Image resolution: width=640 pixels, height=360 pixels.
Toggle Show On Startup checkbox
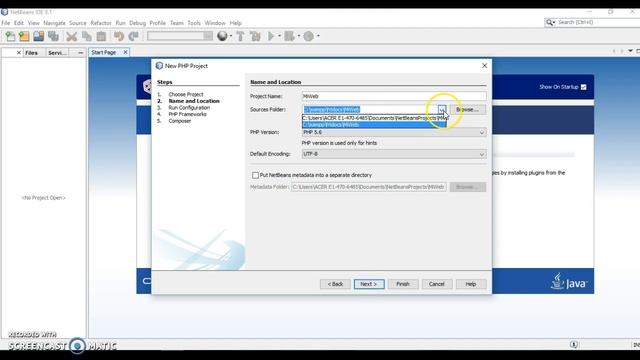click(x=584, y=87)
